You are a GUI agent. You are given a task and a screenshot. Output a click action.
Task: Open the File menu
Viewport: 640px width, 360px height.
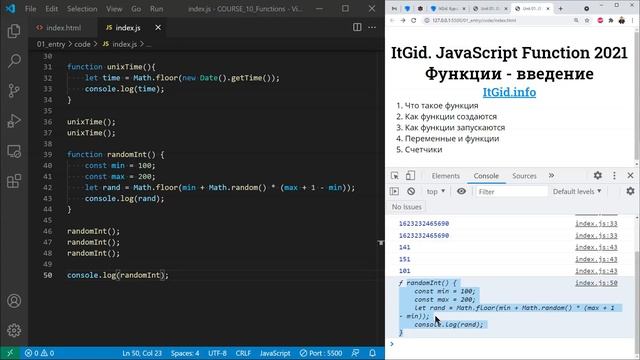coord(30,9)
